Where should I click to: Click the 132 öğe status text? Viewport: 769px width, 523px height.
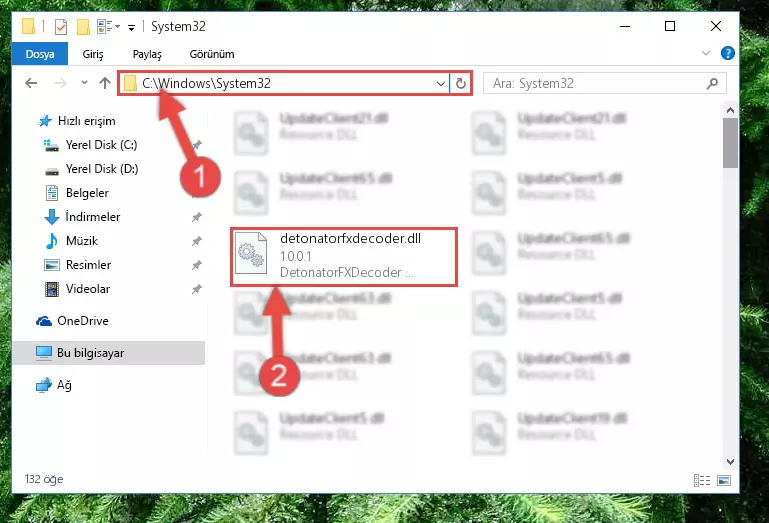(x=44, y=479)
